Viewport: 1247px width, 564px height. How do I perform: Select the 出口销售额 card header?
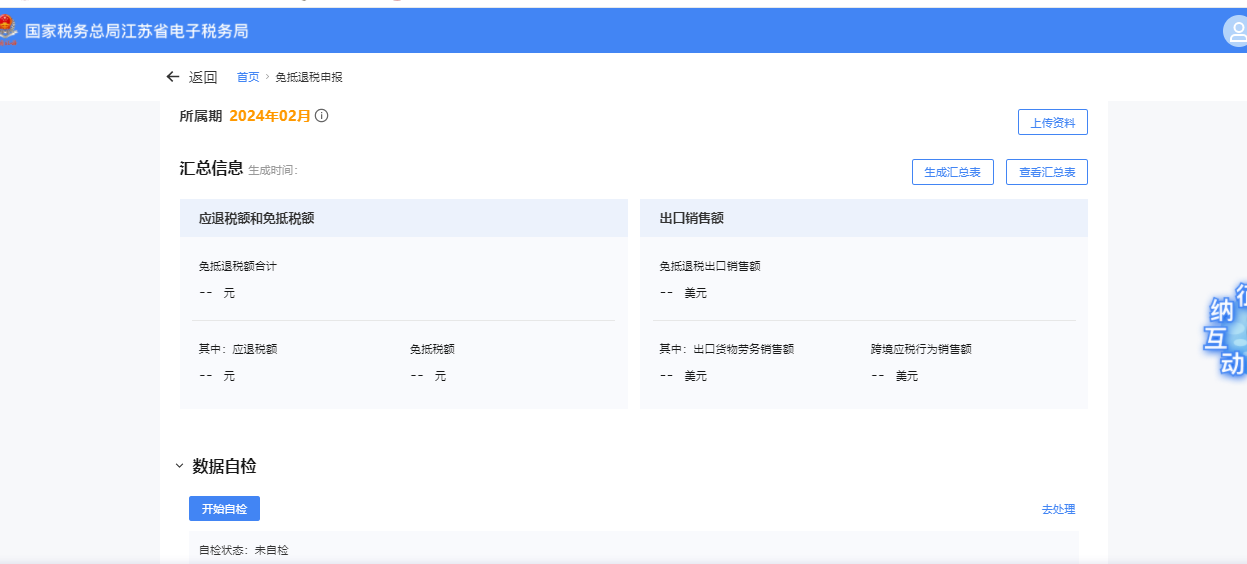691,218
